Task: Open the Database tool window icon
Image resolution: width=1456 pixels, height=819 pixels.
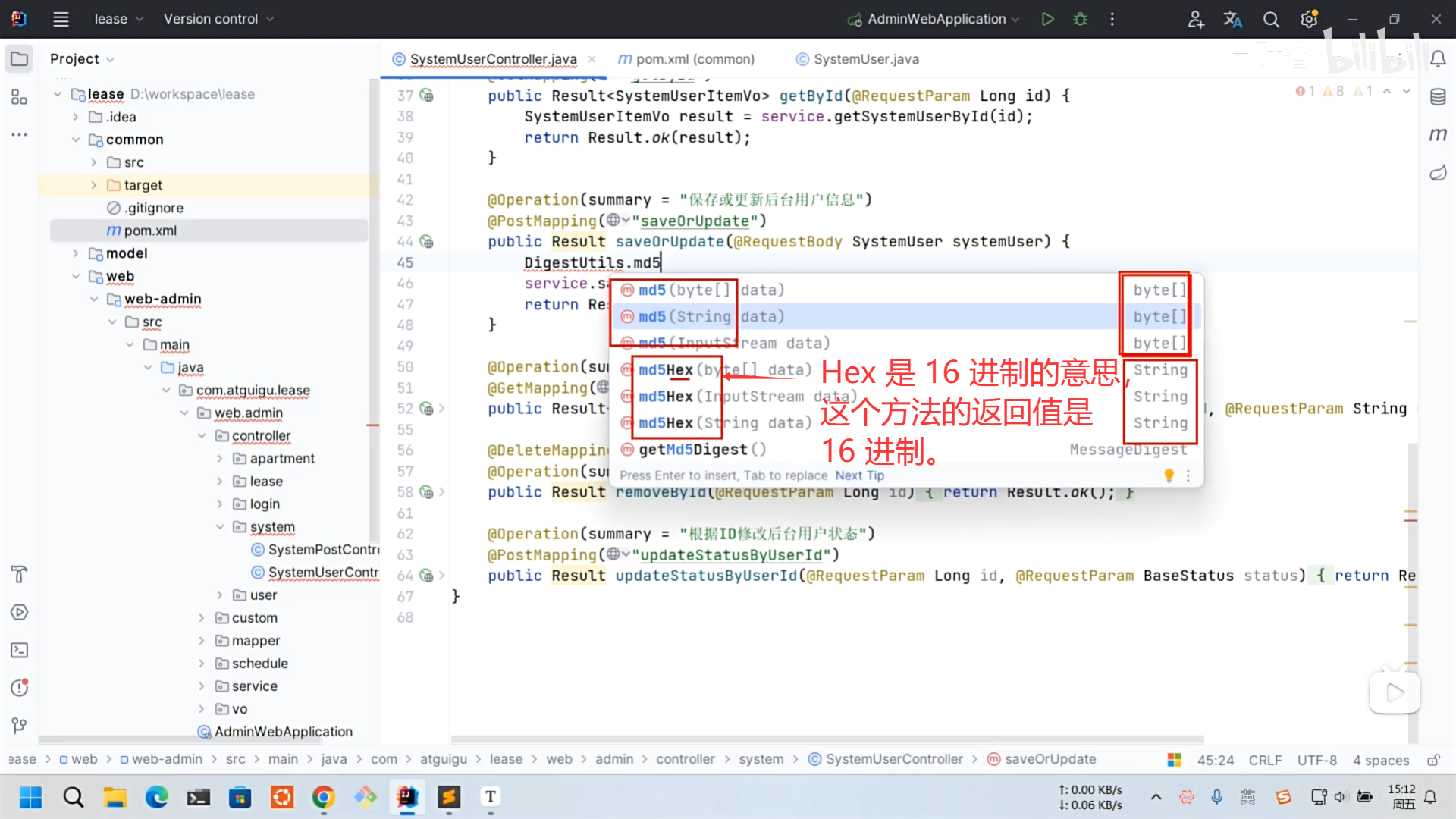Action: pyautogui.click(x=1438, y=97)
